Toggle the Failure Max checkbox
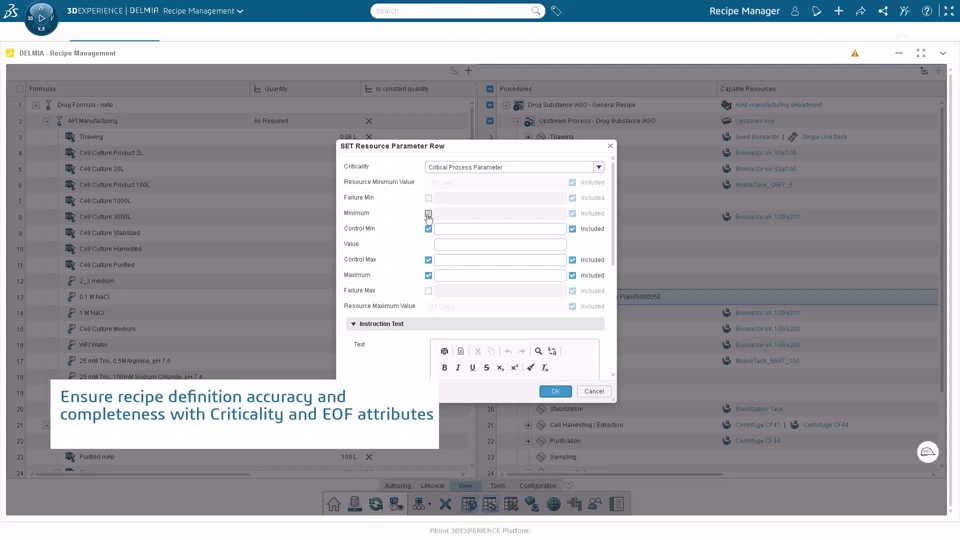The height and width of the screenshot is (540, 960). [429, 291]
